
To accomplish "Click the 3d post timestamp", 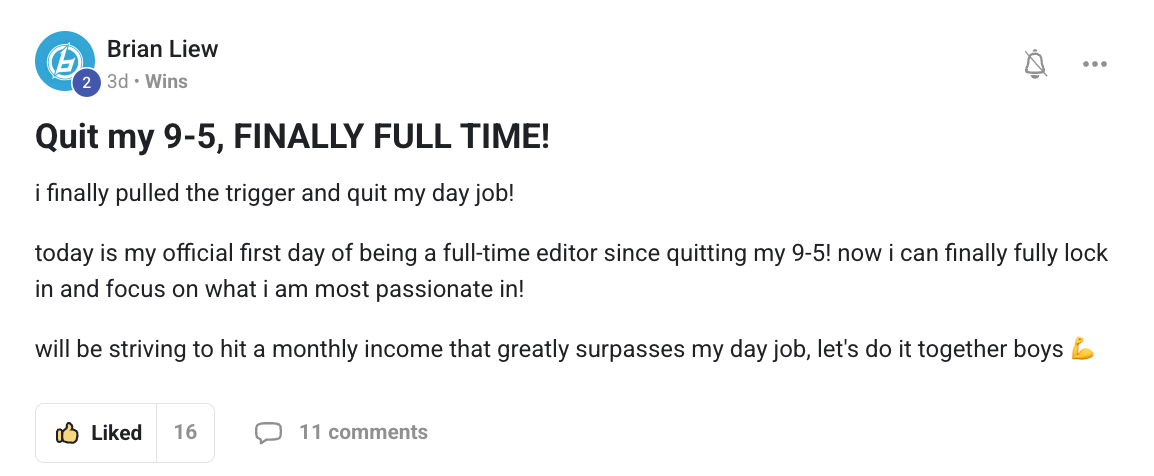I will 117,82.
